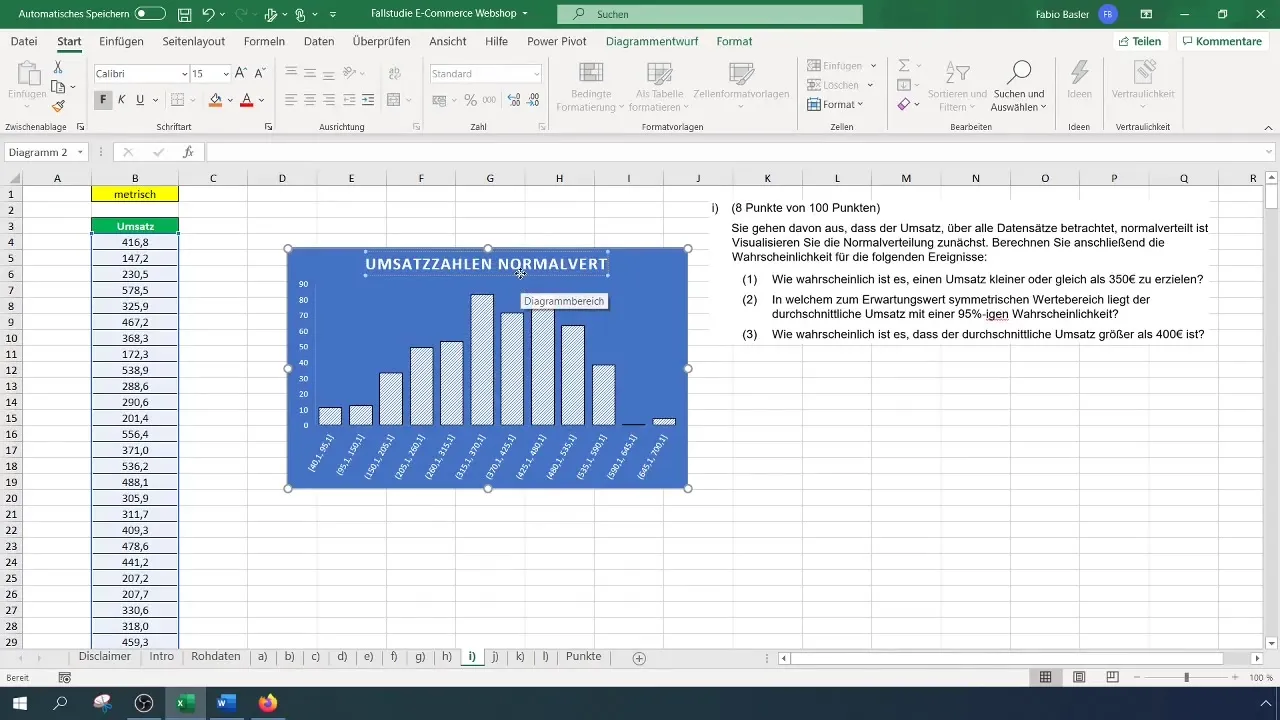Click the increase decimal places icon
The height and width of the screenshot is (720, 1280).
coord(514,100)
